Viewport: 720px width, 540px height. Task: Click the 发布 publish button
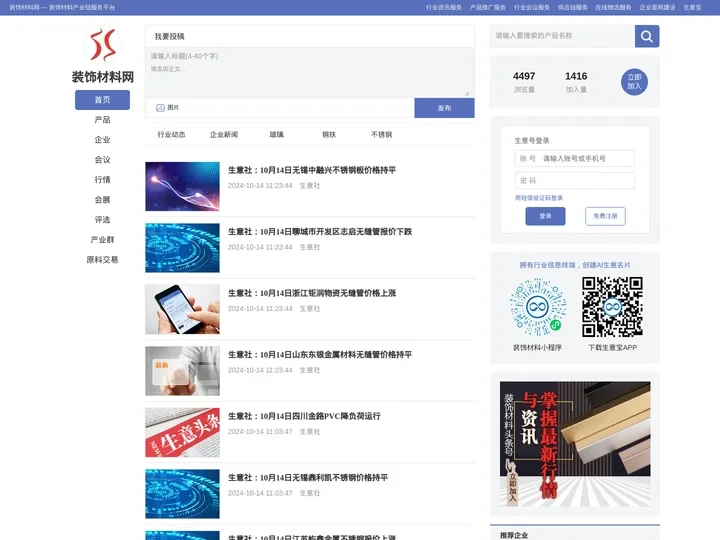tap(444, 108)
